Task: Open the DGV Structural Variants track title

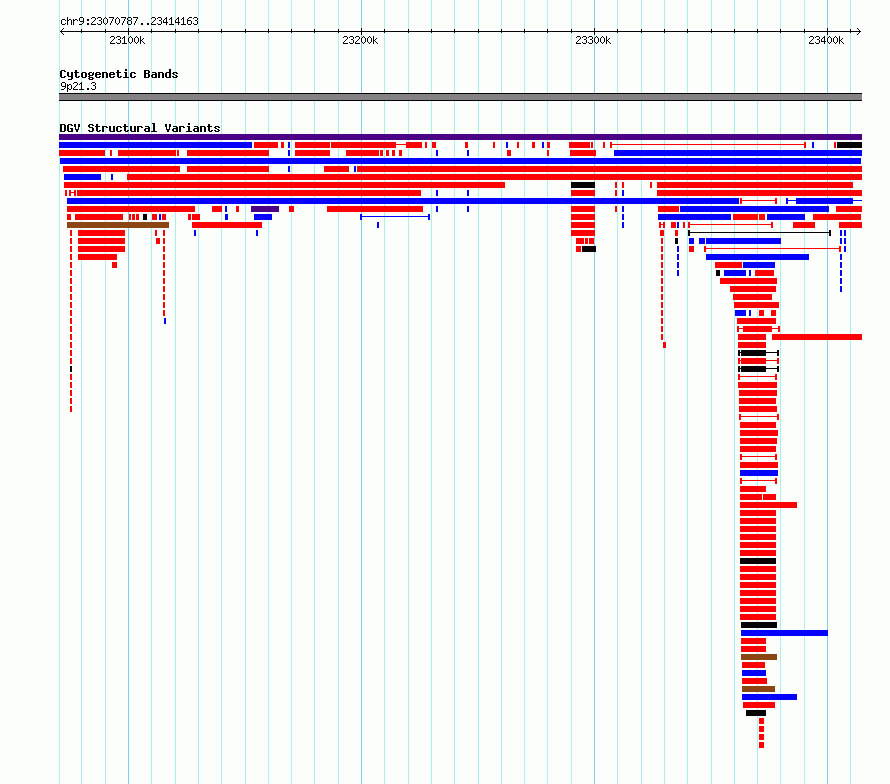Action: (x=140, y=128)
